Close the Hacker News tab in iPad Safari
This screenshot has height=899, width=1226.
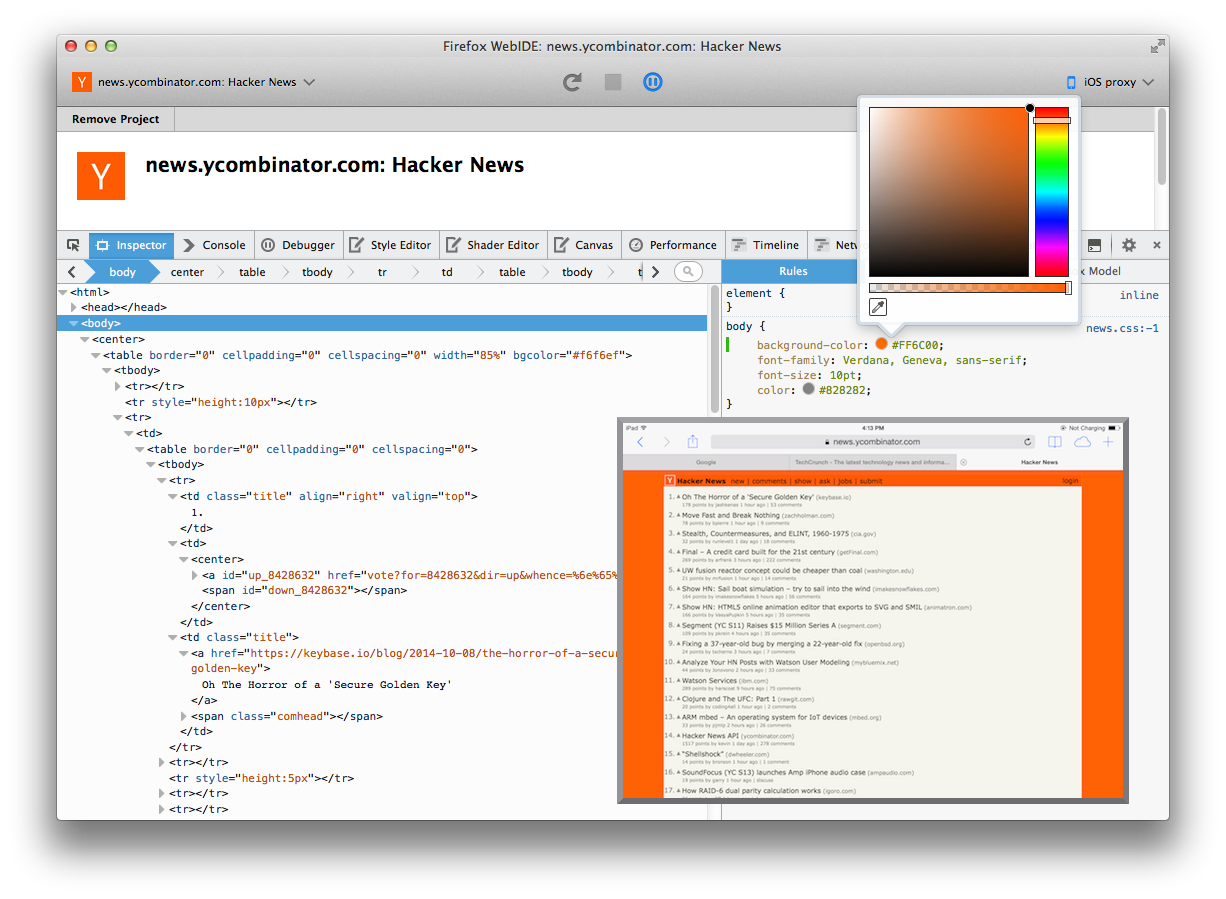point(964,462)
